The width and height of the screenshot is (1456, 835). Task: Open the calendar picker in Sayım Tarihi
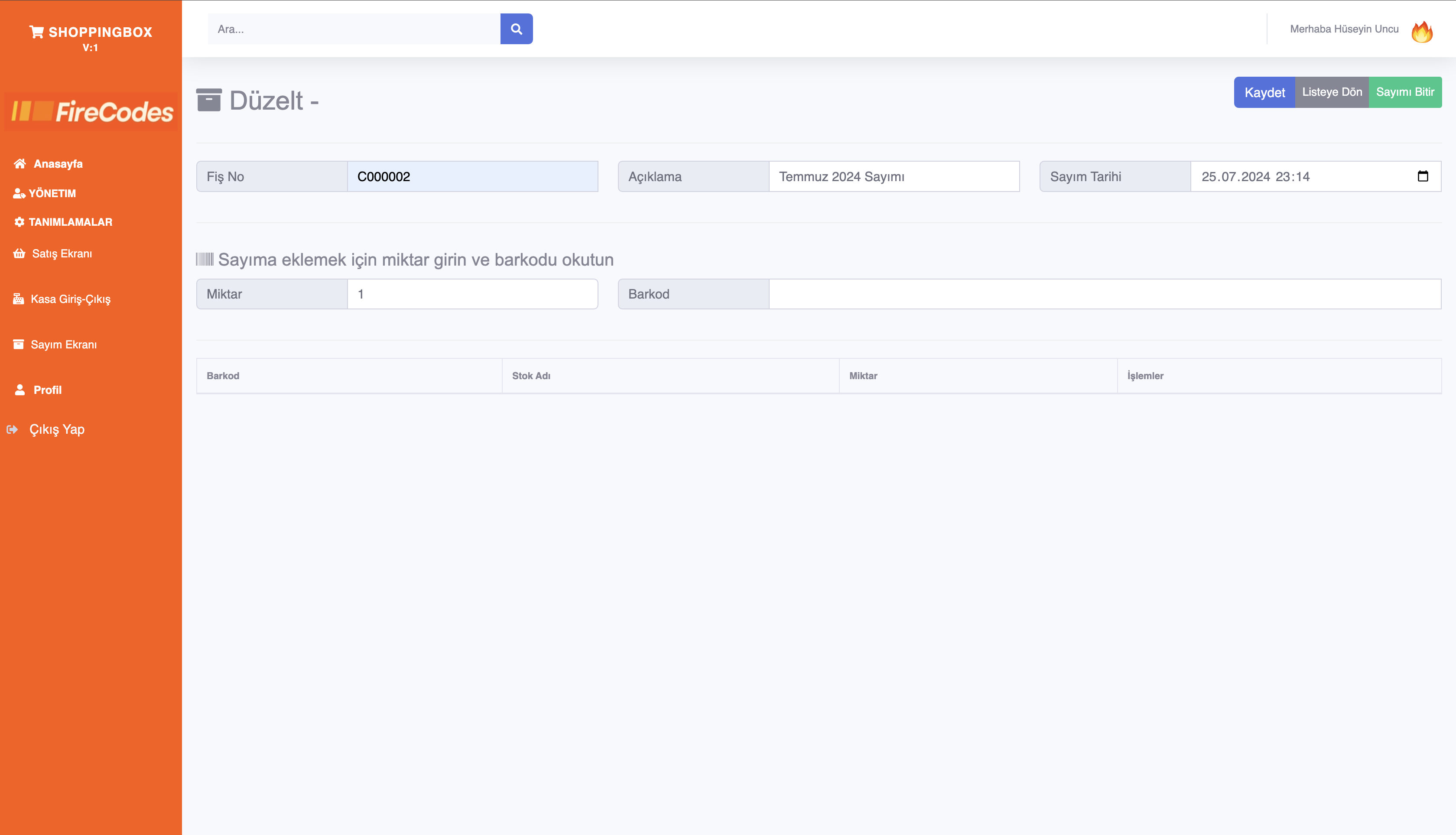[1422, 176]
